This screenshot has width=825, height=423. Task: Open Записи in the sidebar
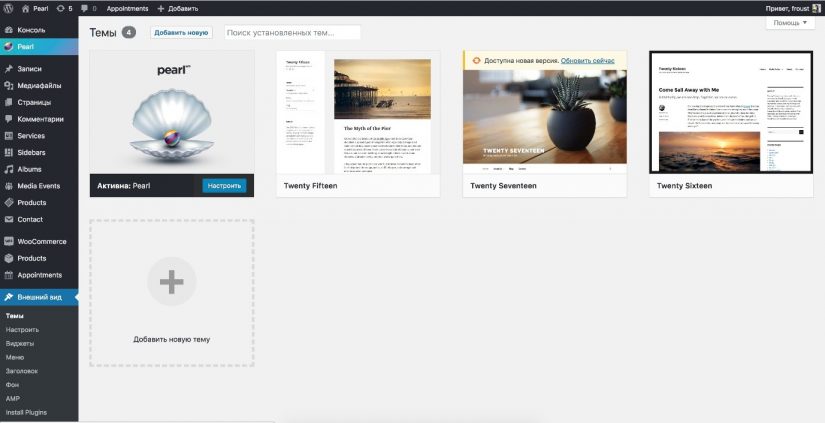pos(29,69)
